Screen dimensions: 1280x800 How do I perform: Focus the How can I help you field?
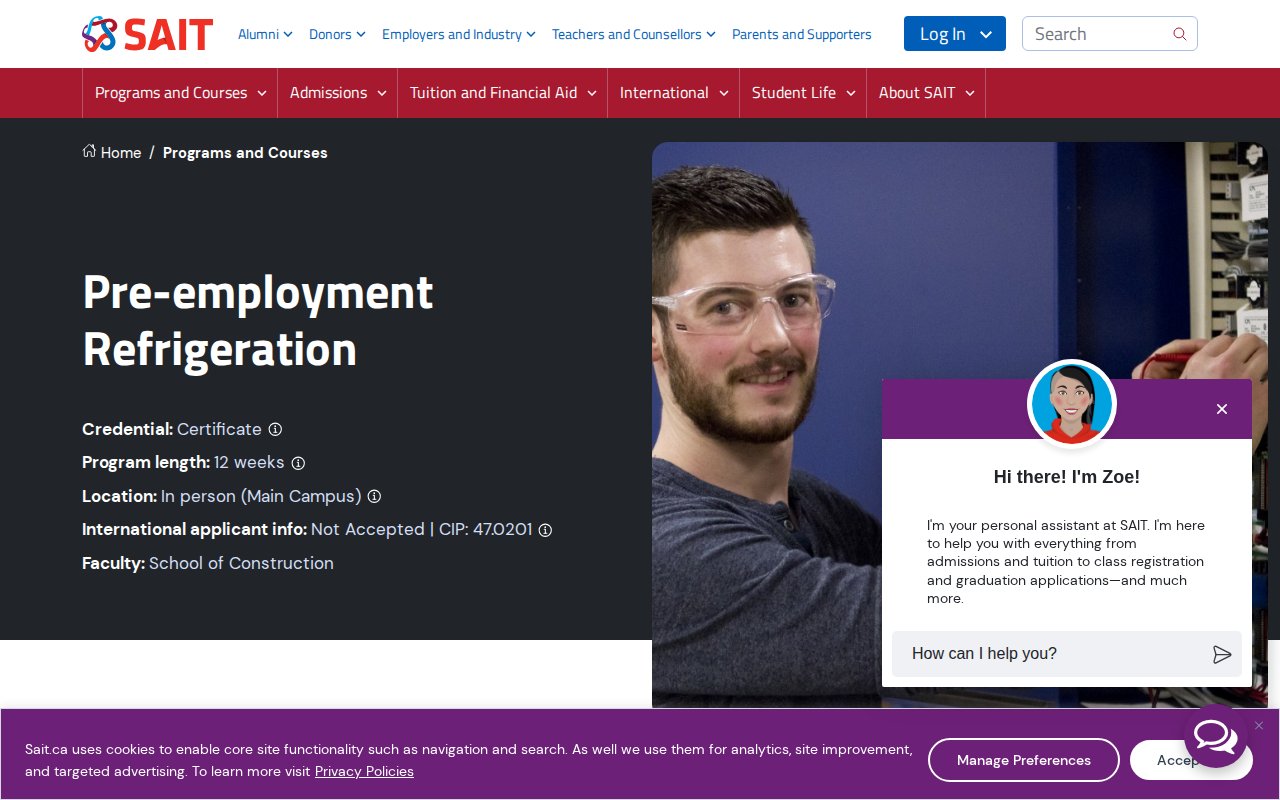pos(1050,654)
